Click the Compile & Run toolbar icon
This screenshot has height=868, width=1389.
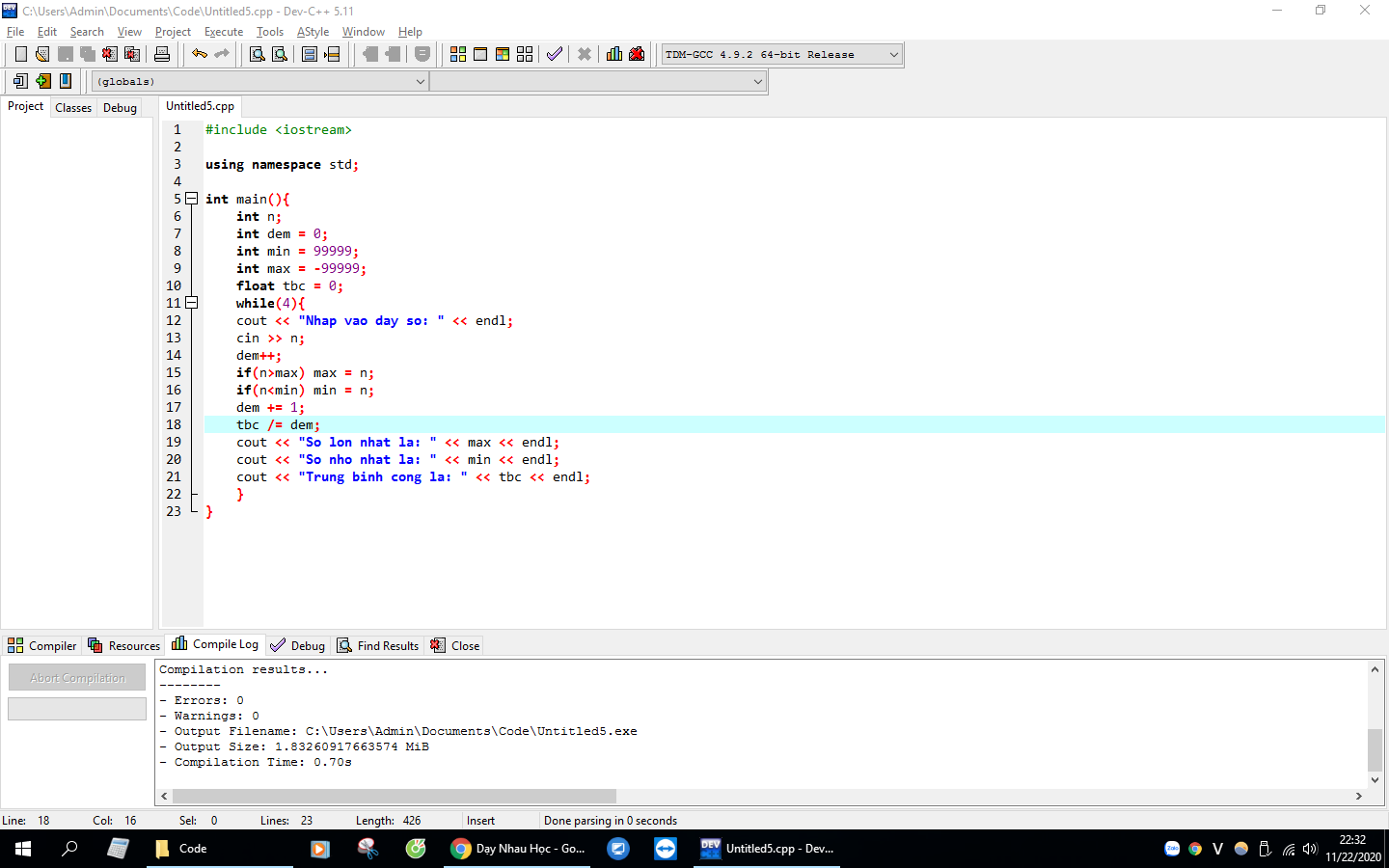click(503, 55)
